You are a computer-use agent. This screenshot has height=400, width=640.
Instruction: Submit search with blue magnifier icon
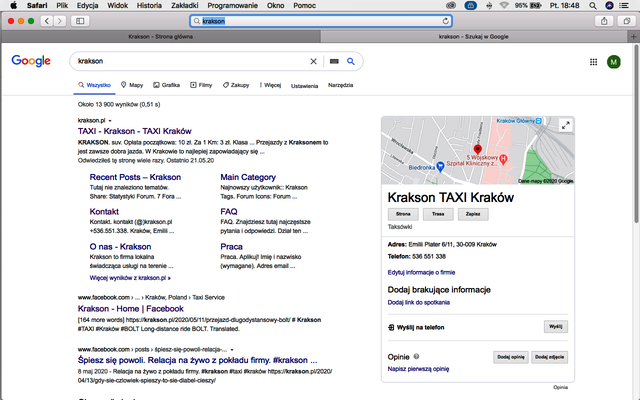click(351, 61)
